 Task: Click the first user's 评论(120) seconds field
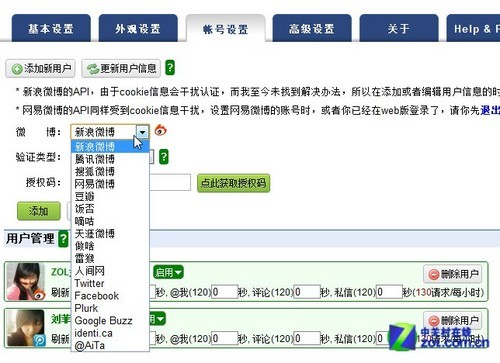point(307,292)
